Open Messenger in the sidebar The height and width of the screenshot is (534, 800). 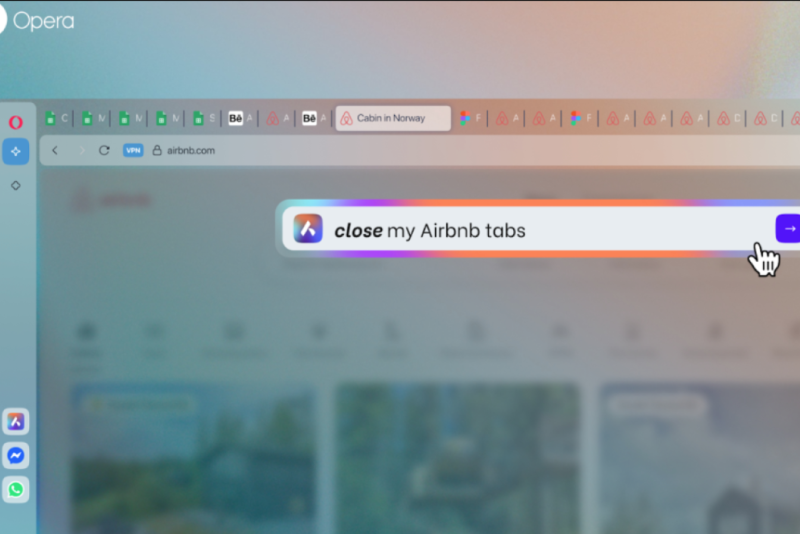point(15,455)
